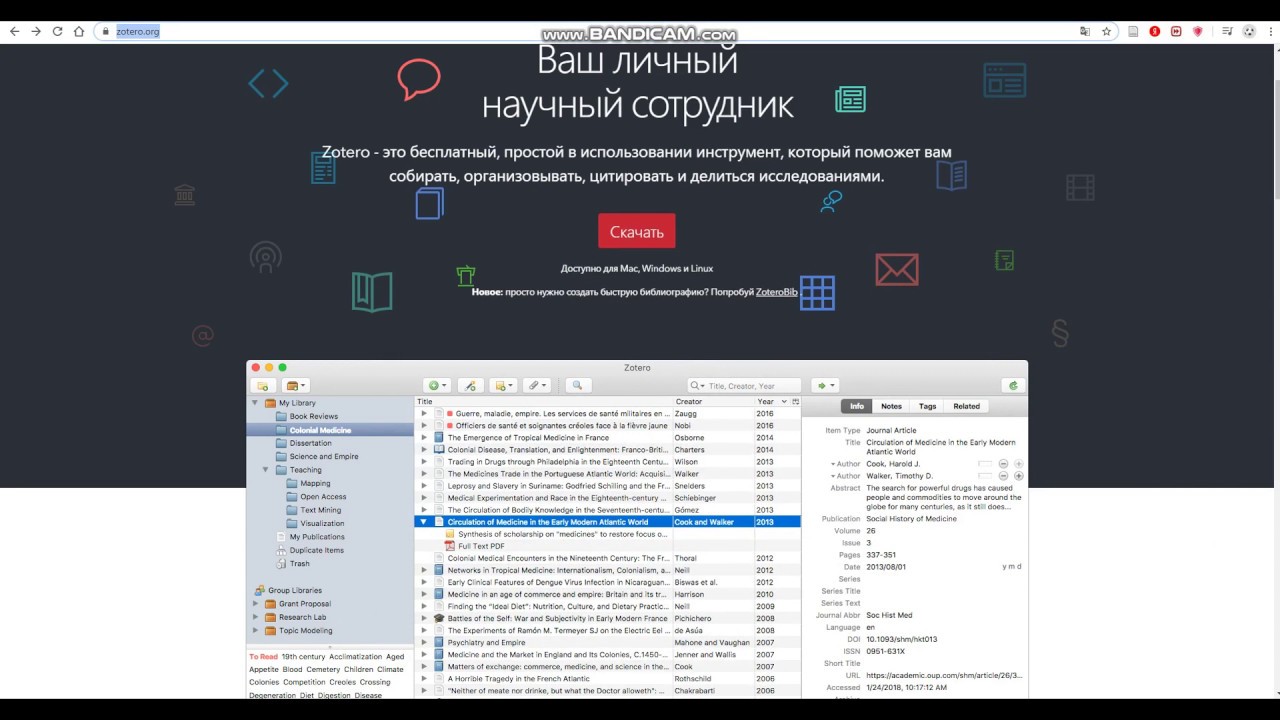Viewport: 1280px width, 720px height.
Task: Toggle name field mode for Cook, Harold J.
Action: coord(985,464)
